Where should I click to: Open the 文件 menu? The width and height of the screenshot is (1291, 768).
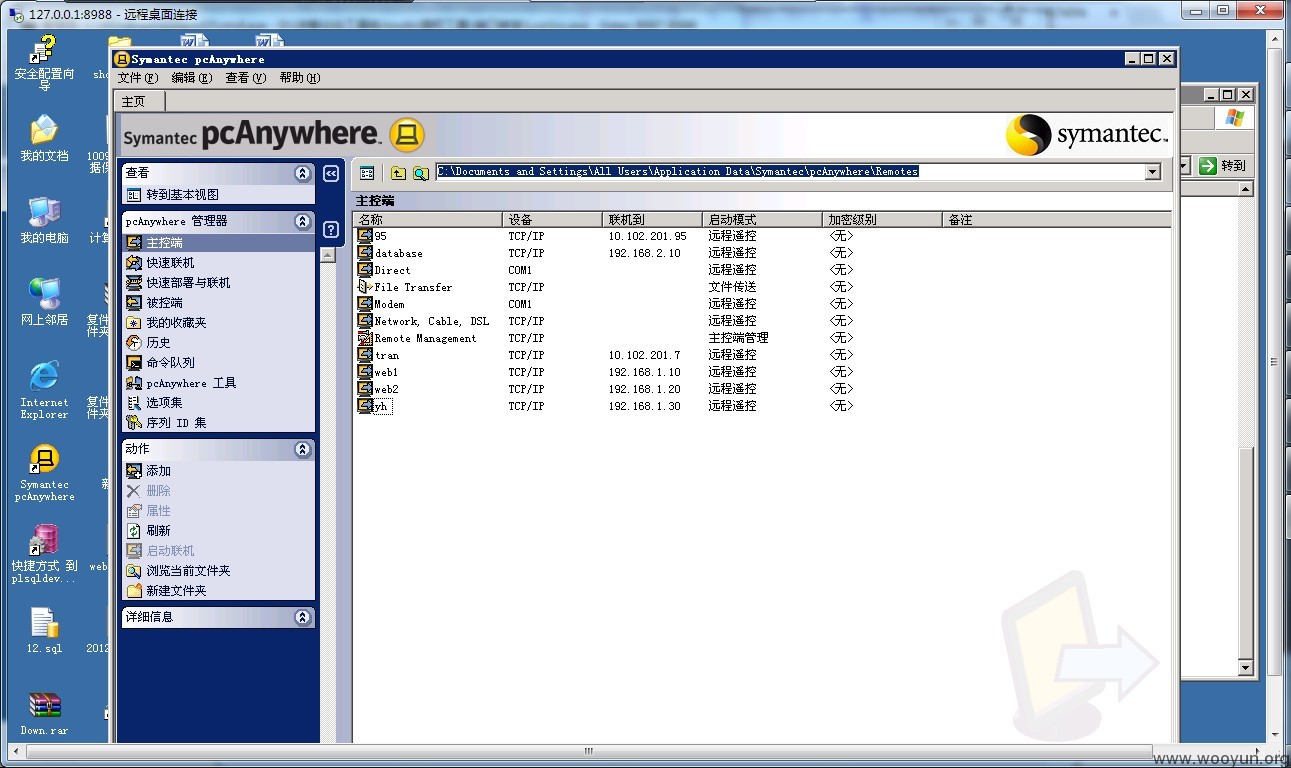(138, 77)
